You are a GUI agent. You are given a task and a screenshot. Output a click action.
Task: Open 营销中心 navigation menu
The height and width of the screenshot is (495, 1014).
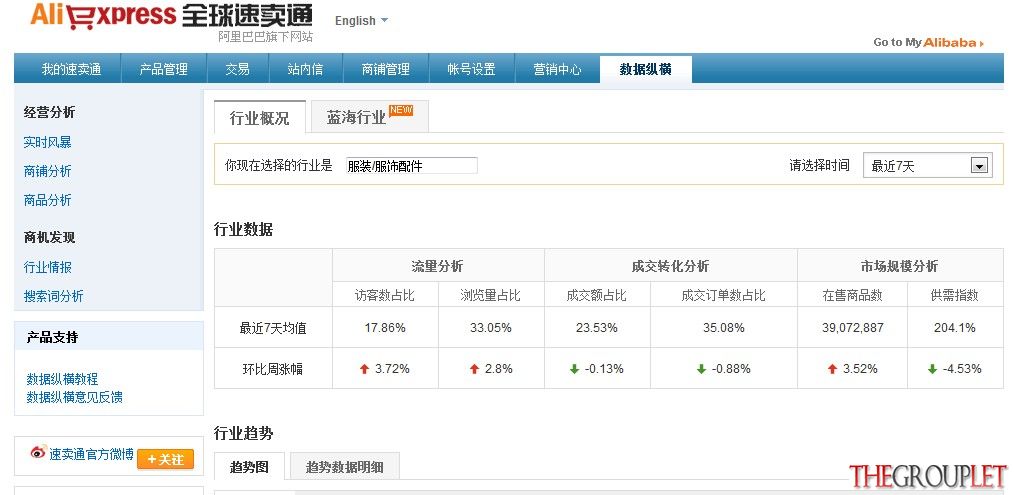(557, 69)
